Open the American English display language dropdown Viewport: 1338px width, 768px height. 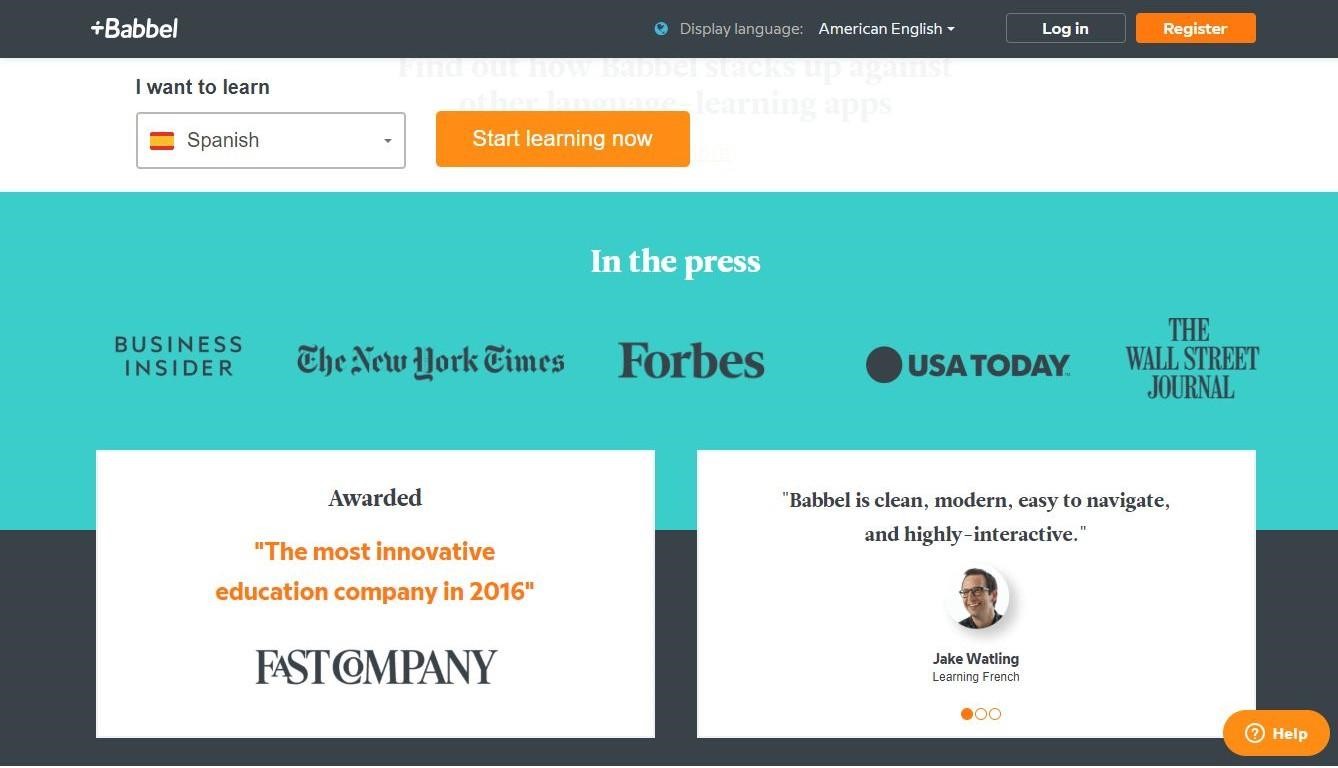click(x=886, y=29)
